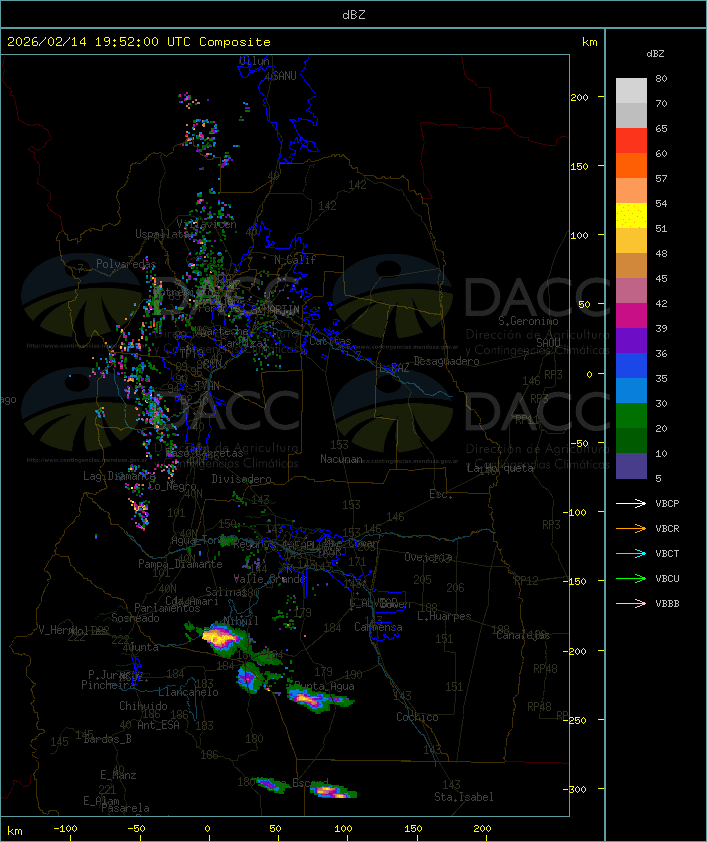Click the dBZ heading above the color scale
707x842 pixels.
click(655, 54)
